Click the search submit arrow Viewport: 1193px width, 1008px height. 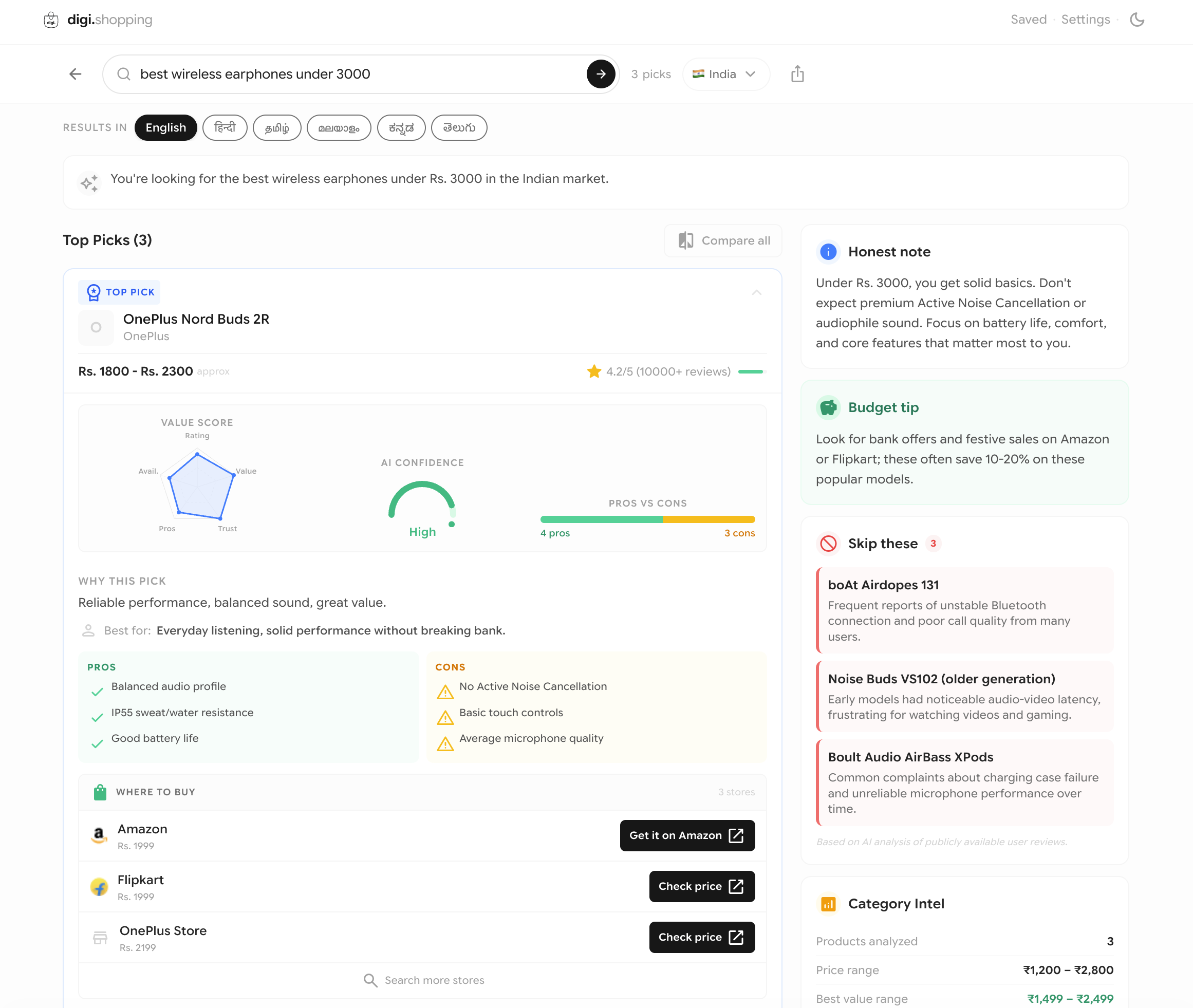[601, 73]
